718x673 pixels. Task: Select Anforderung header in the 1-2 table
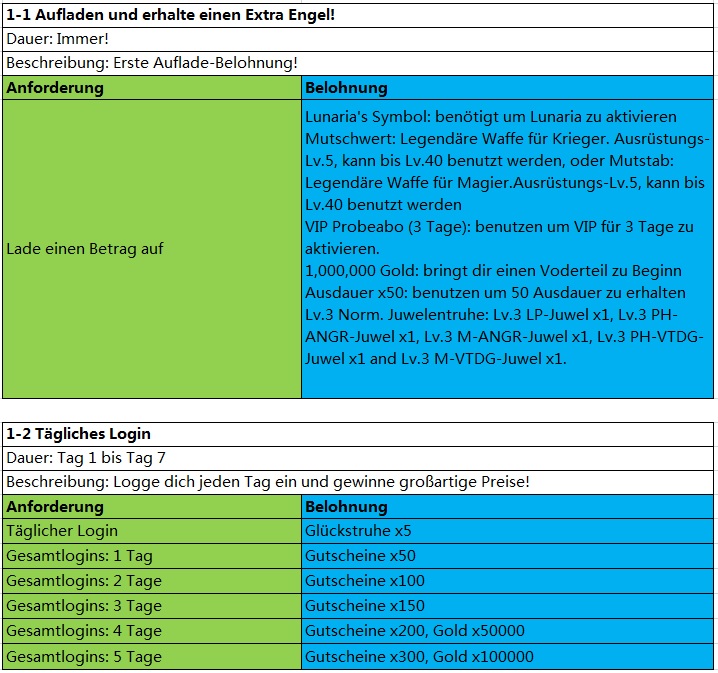[x=55, y=507]
